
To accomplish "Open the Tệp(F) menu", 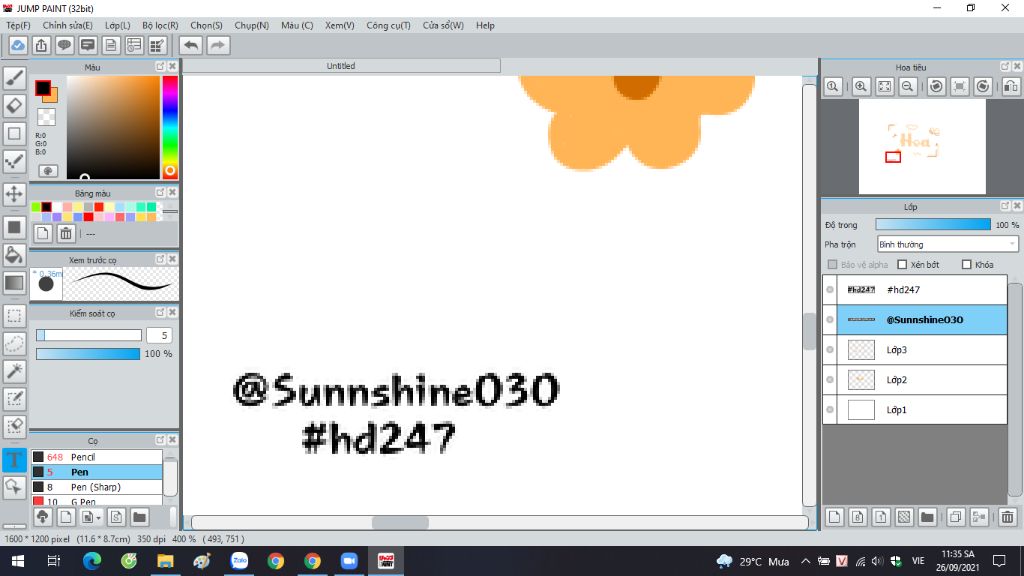I will 18,25.
